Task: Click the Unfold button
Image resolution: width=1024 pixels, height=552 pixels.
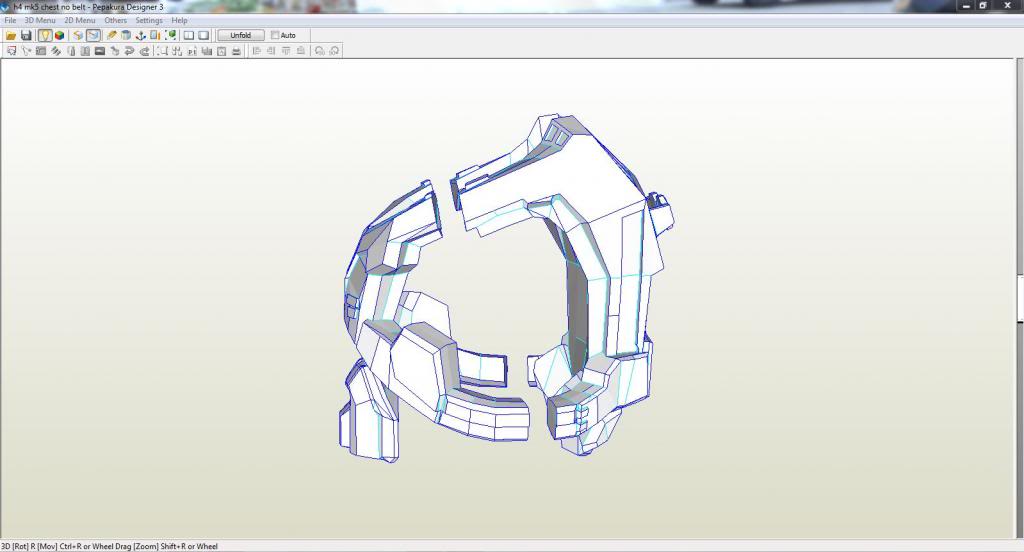Action: [x=241, y=35]
